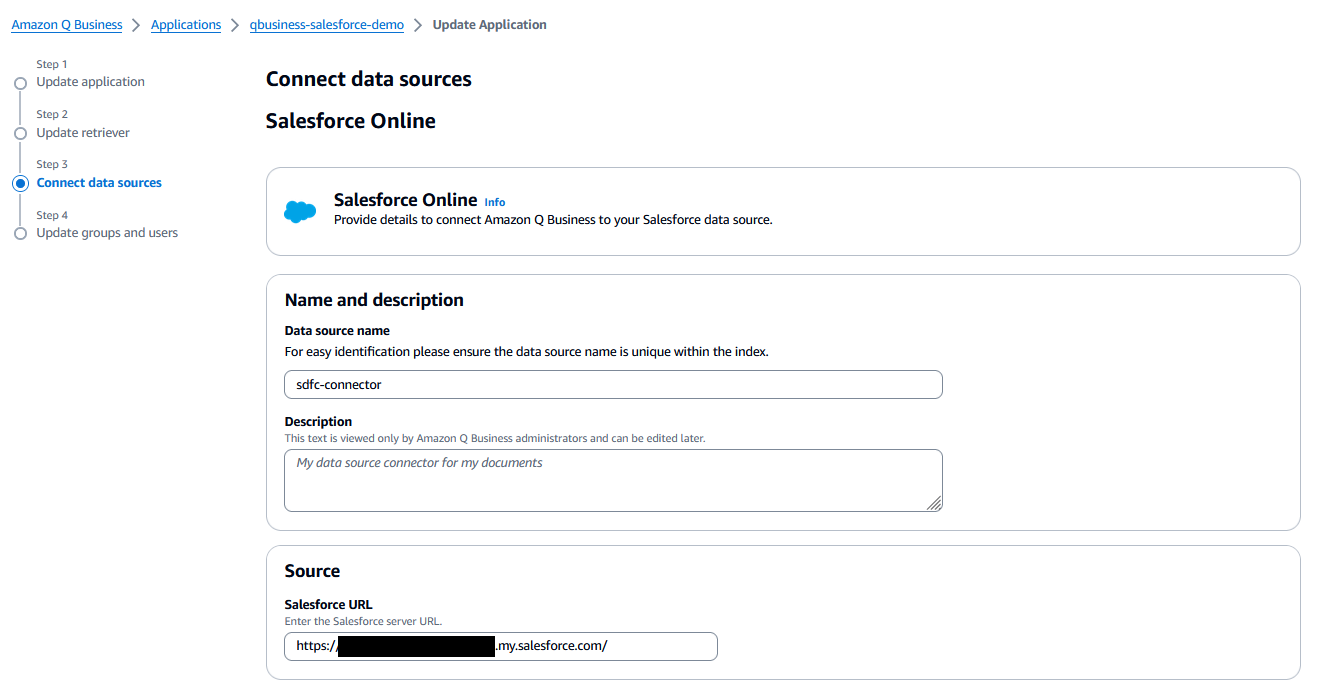Open the Info link beside Salesforce Online
Screen dimensions: 1336x694
[x=494, y=202]
